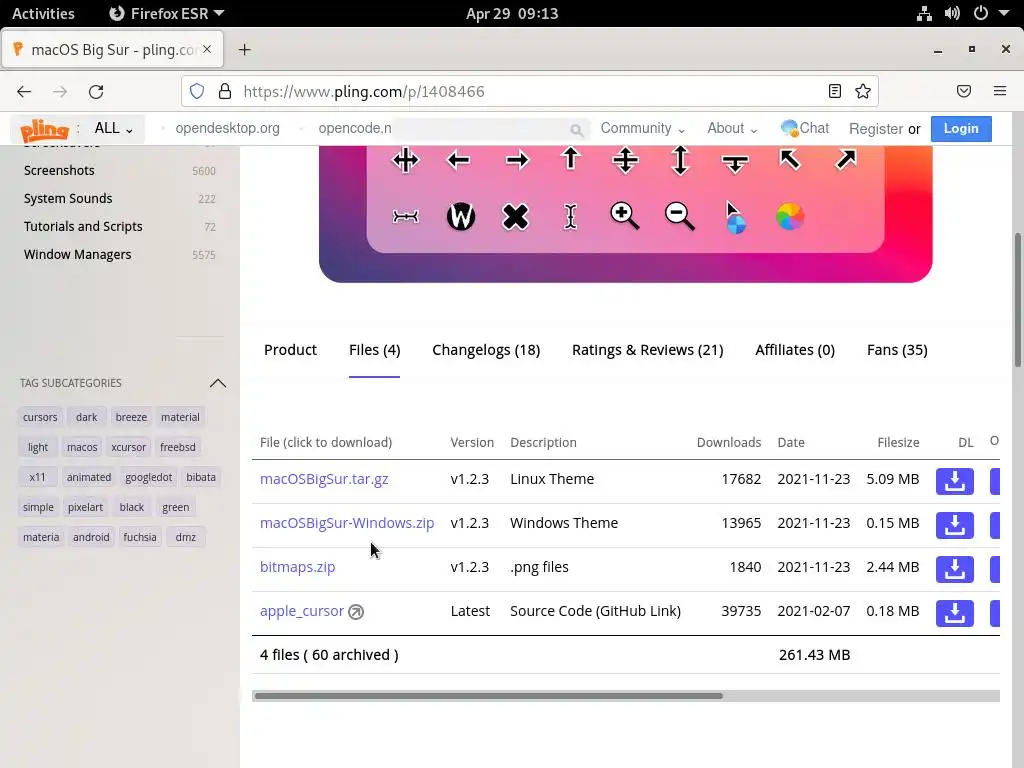This screenshot has width=1024, height=768.
Task: Reload the page with the refresh icon
Action: (96, 91)
